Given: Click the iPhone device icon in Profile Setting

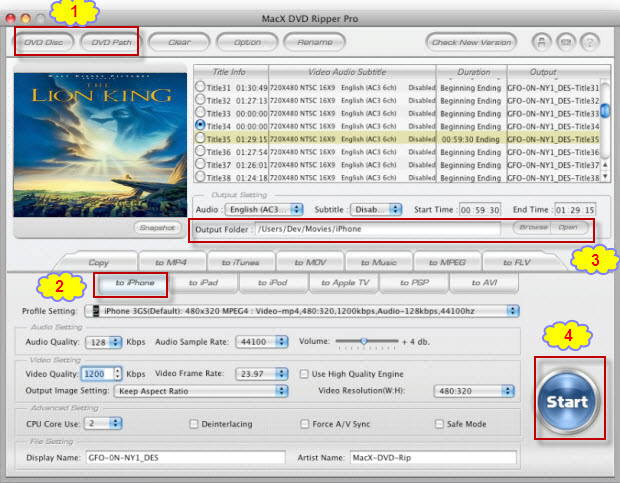Looking at the screenshot, I should (96, 311).
